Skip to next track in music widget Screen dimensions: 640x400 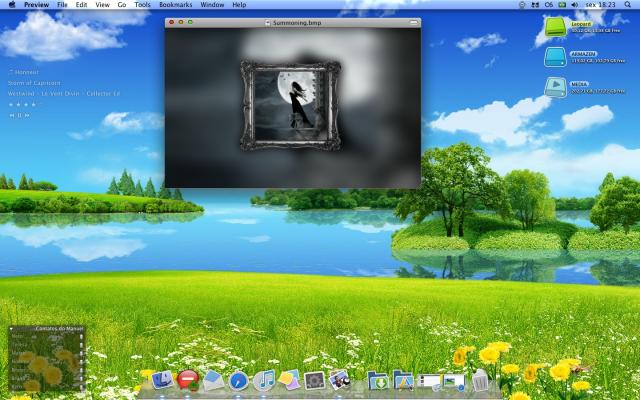point(27,116)
